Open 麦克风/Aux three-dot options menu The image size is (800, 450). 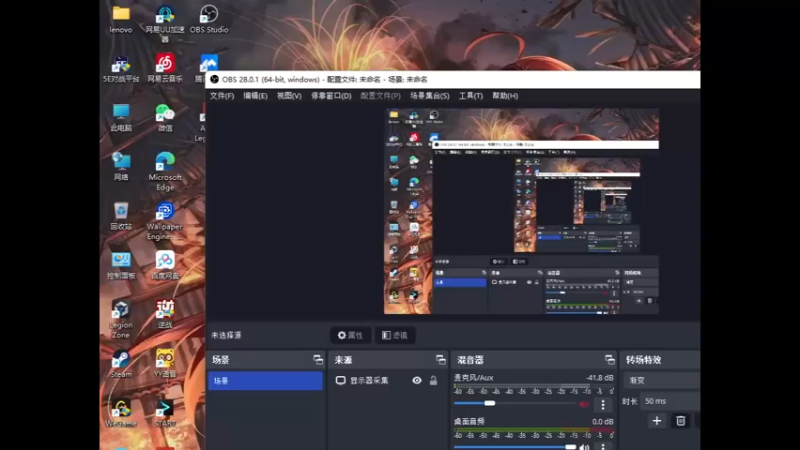tap(603, 405)
